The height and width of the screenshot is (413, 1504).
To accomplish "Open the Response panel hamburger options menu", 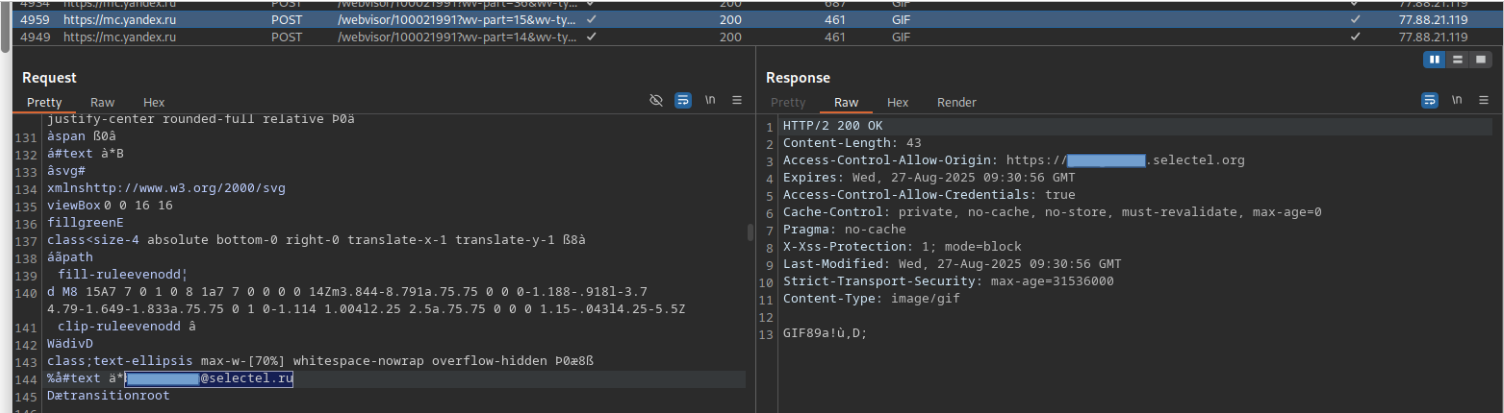I will (x=1482, y=101).
